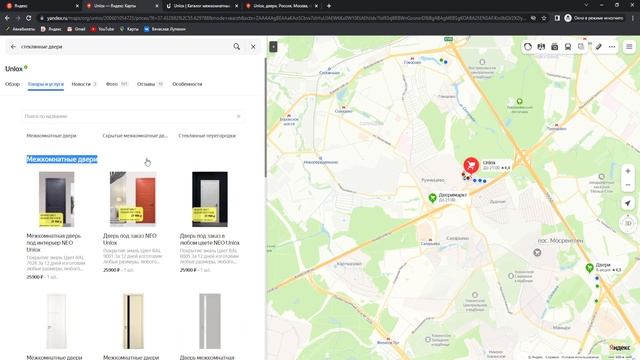This screenshot has width=640, height=360.
Task: Open the VK Вячеслав bookmark
Action: [x=165, y=29]
